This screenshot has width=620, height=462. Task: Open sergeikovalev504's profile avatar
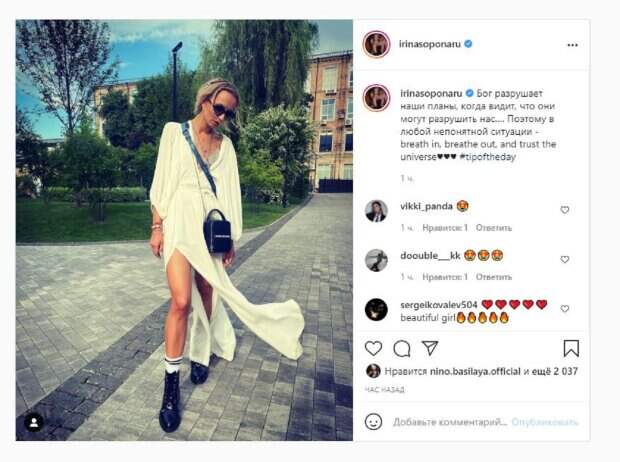(376, 309)
